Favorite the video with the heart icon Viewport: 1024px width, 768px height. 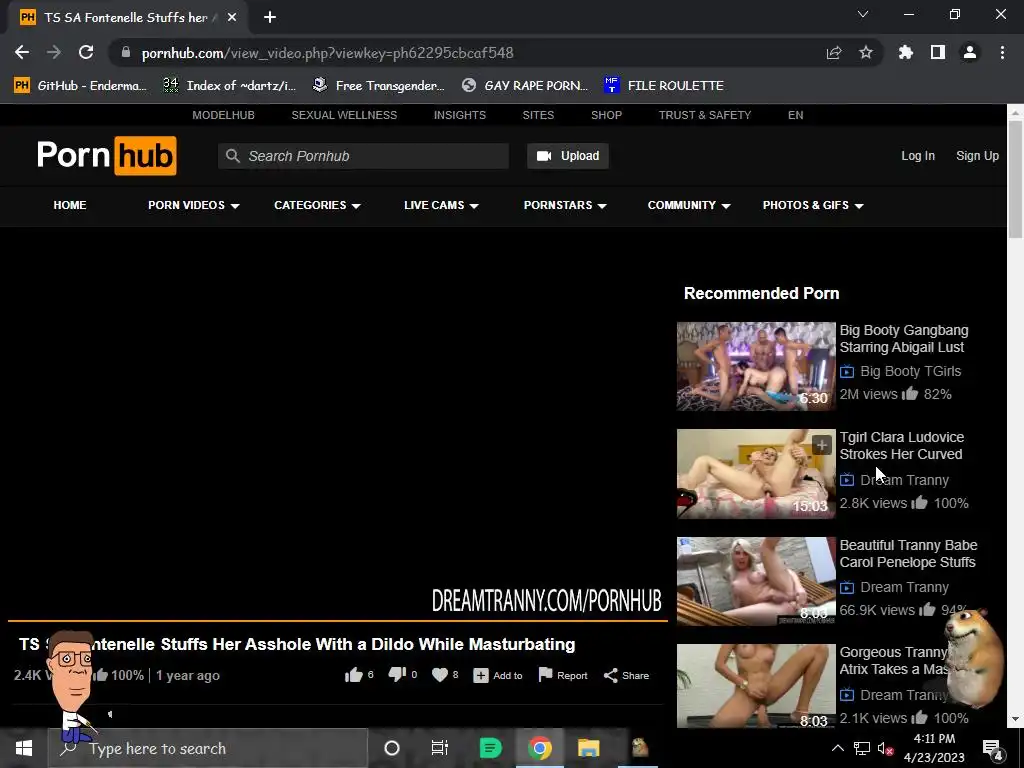440,675
